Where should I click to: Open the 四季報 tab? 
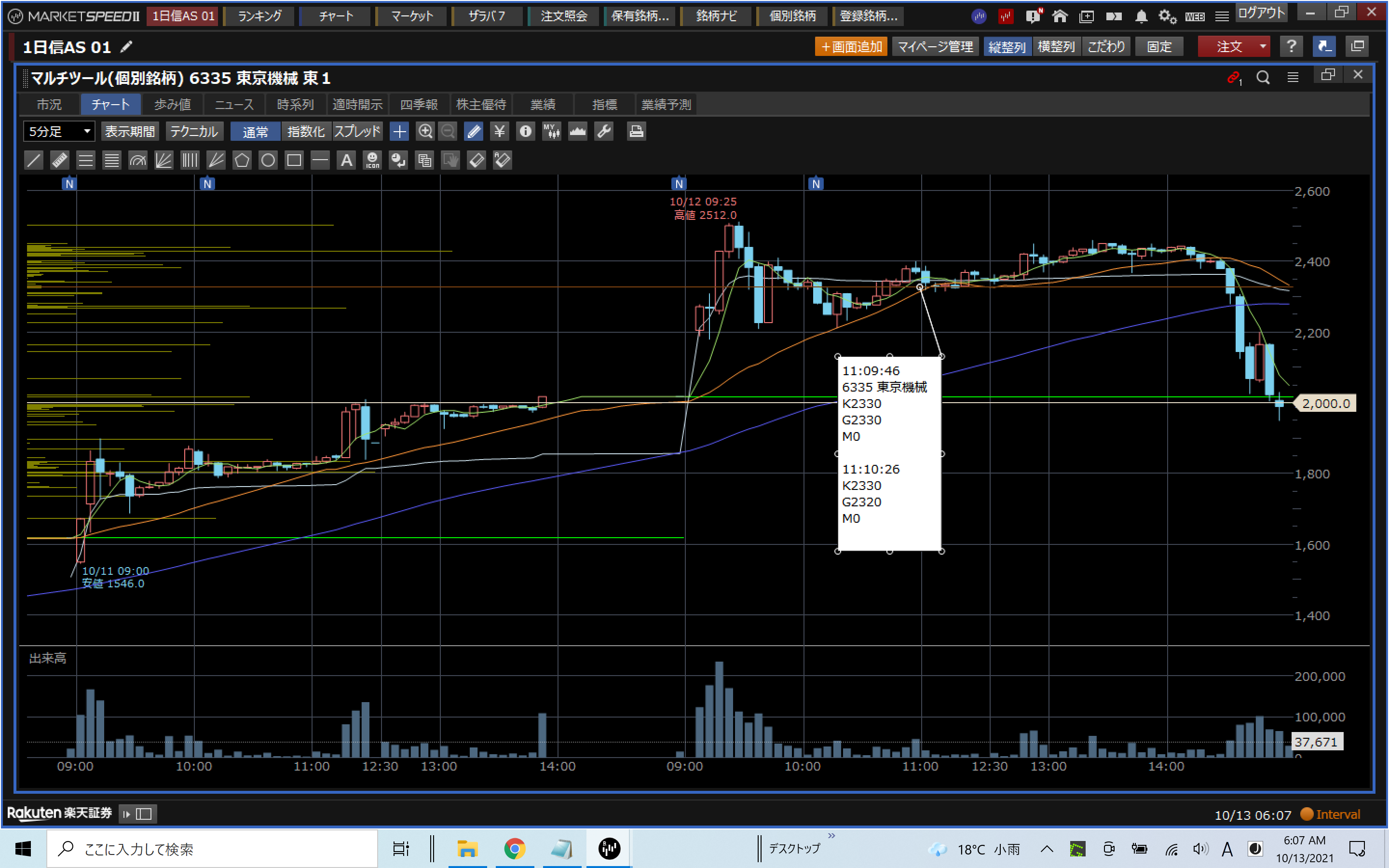tap(419, 105)
